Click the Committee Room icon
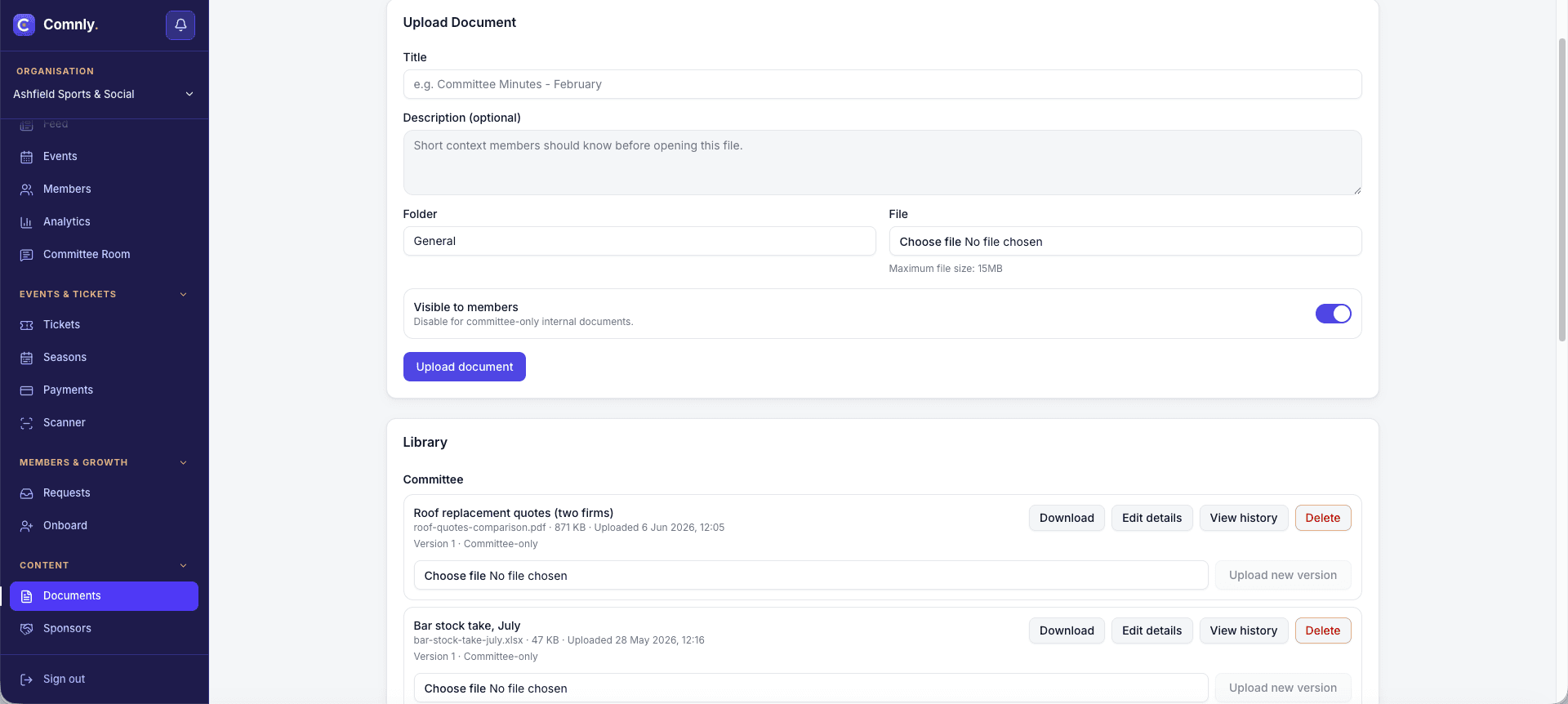 click(26, 255)
